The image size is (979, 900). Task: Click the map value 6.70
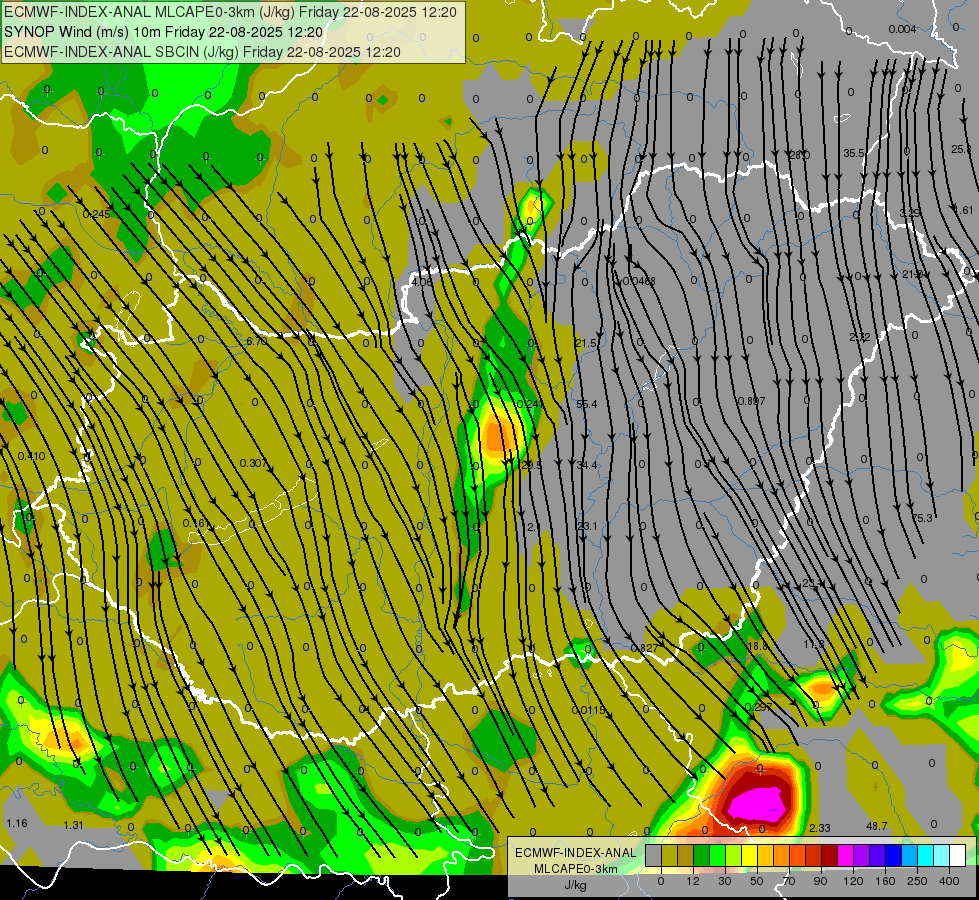(257, 341)
